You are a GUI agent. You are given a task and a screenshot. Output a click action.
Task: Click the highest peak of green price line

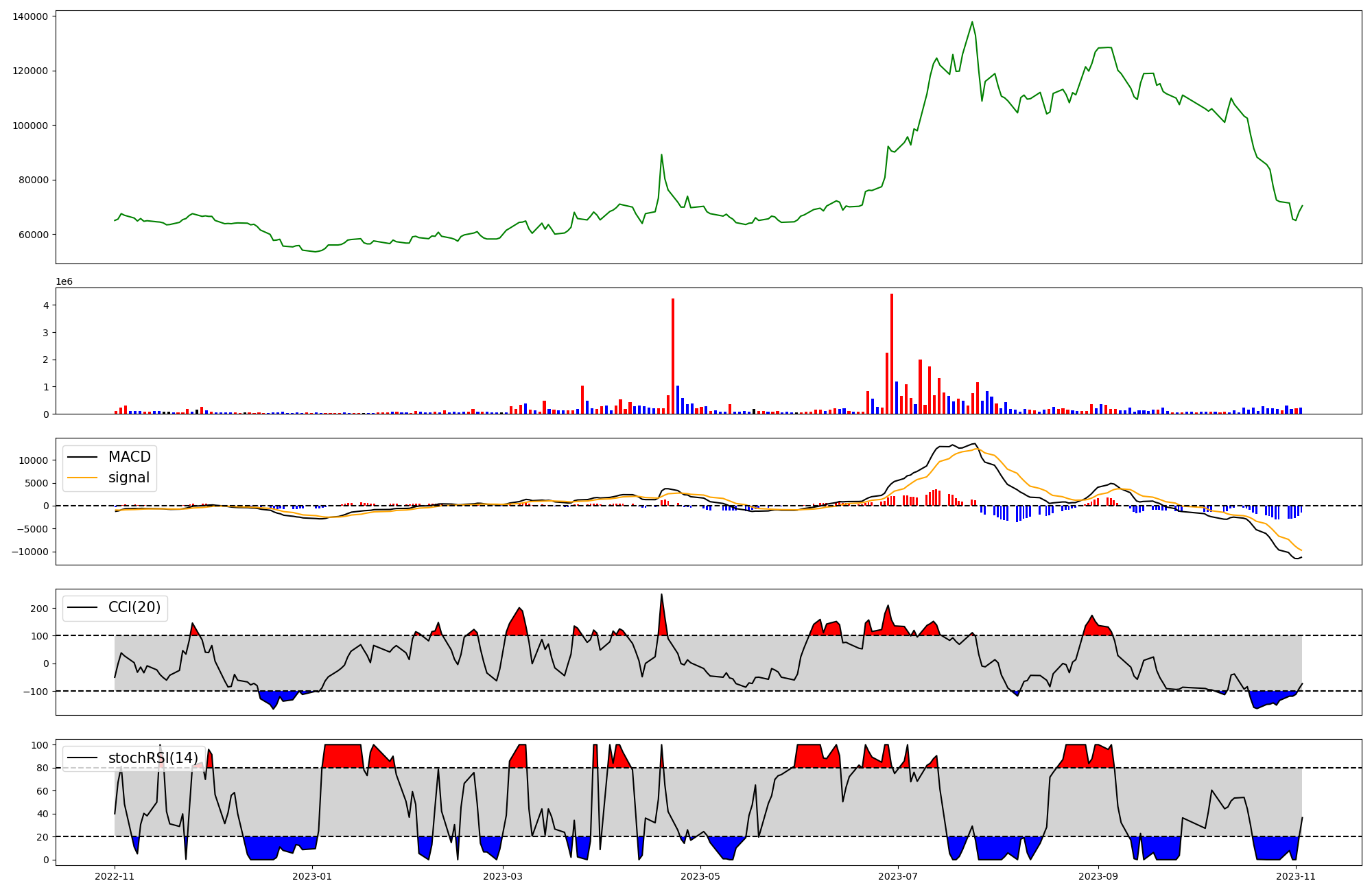click(972, 22)
